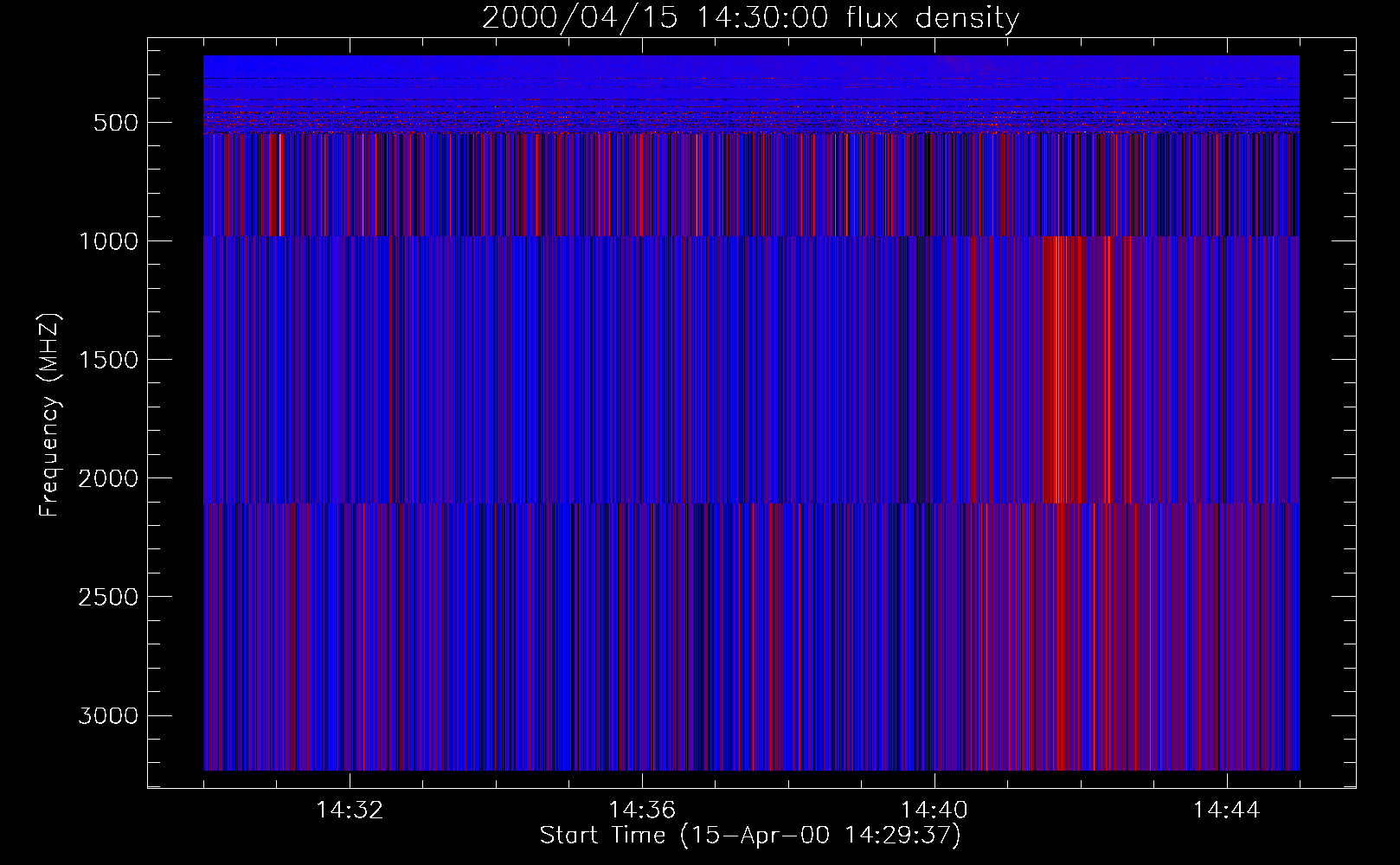The width and height of the screenshot is (1400, 865).
Task: Click the 14:44 time tick label
Action: click(x=1226, y=811)
